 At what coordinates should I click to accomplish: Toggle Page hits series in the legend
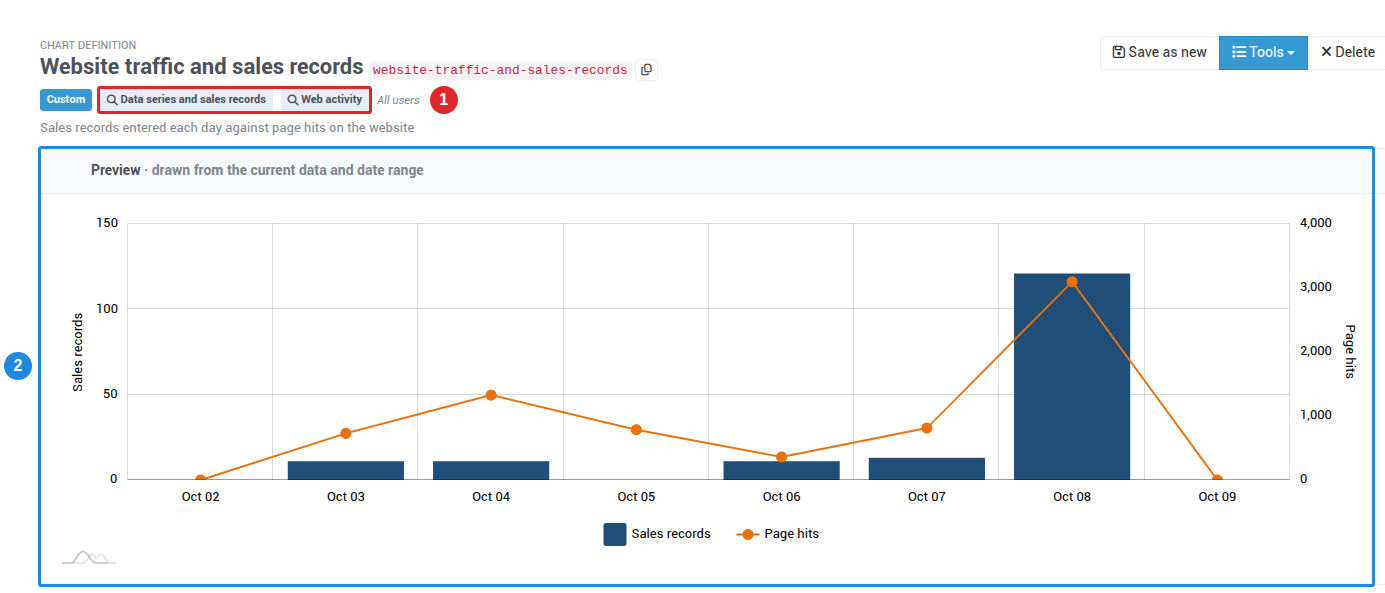point(778,534)
